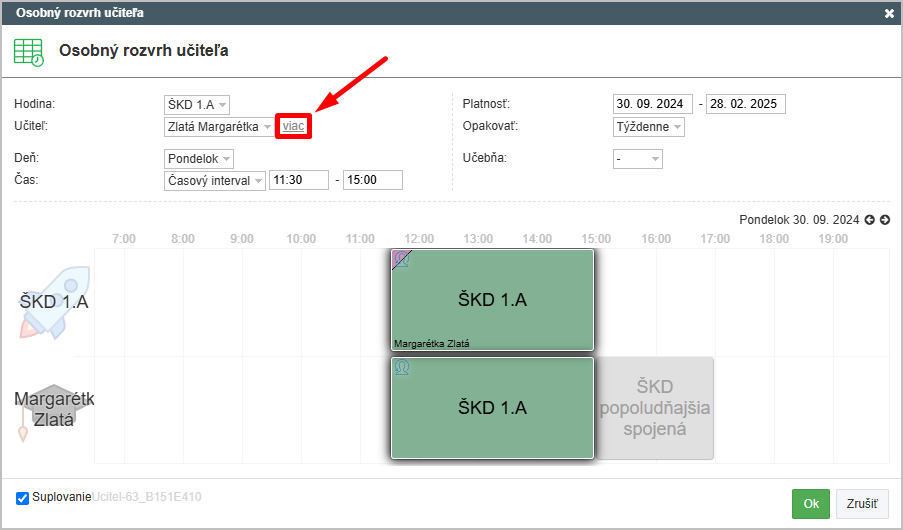
Task: Open the Učebňa dropdown
Action: point(637,159)
